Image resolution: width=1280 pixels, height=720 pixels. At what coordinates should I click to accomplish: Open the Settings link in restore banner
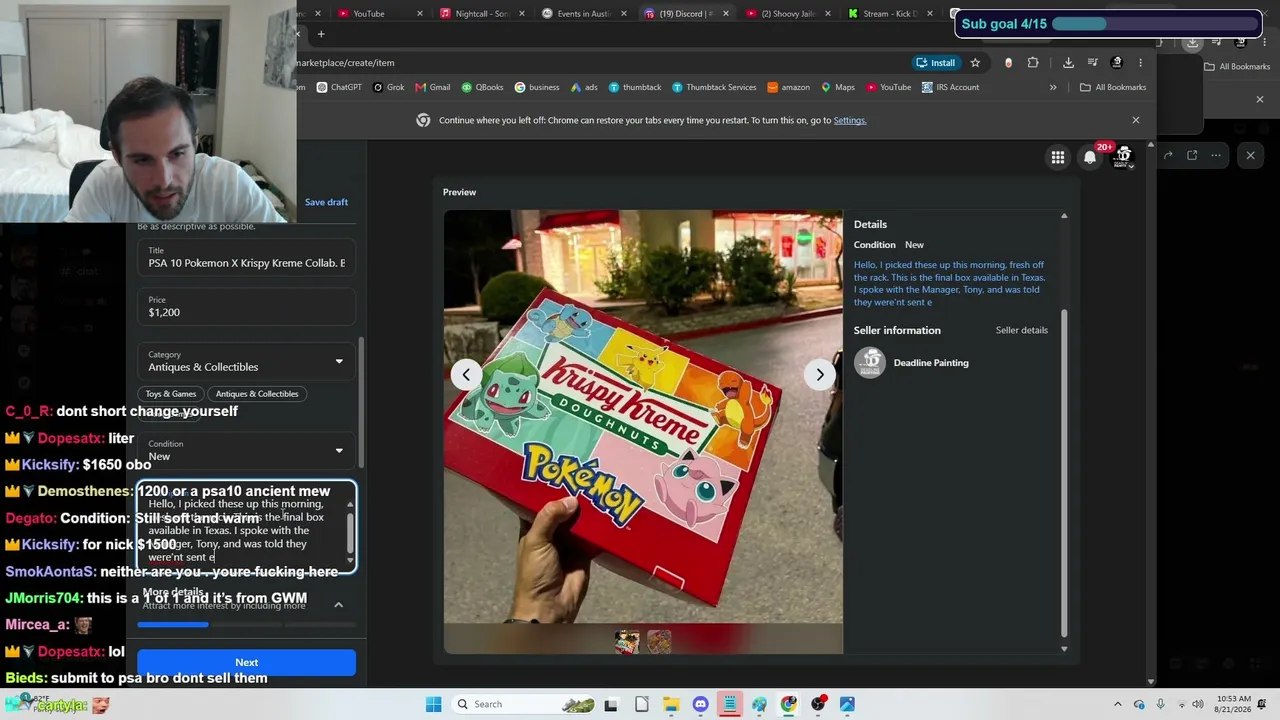tap(849, 120)
